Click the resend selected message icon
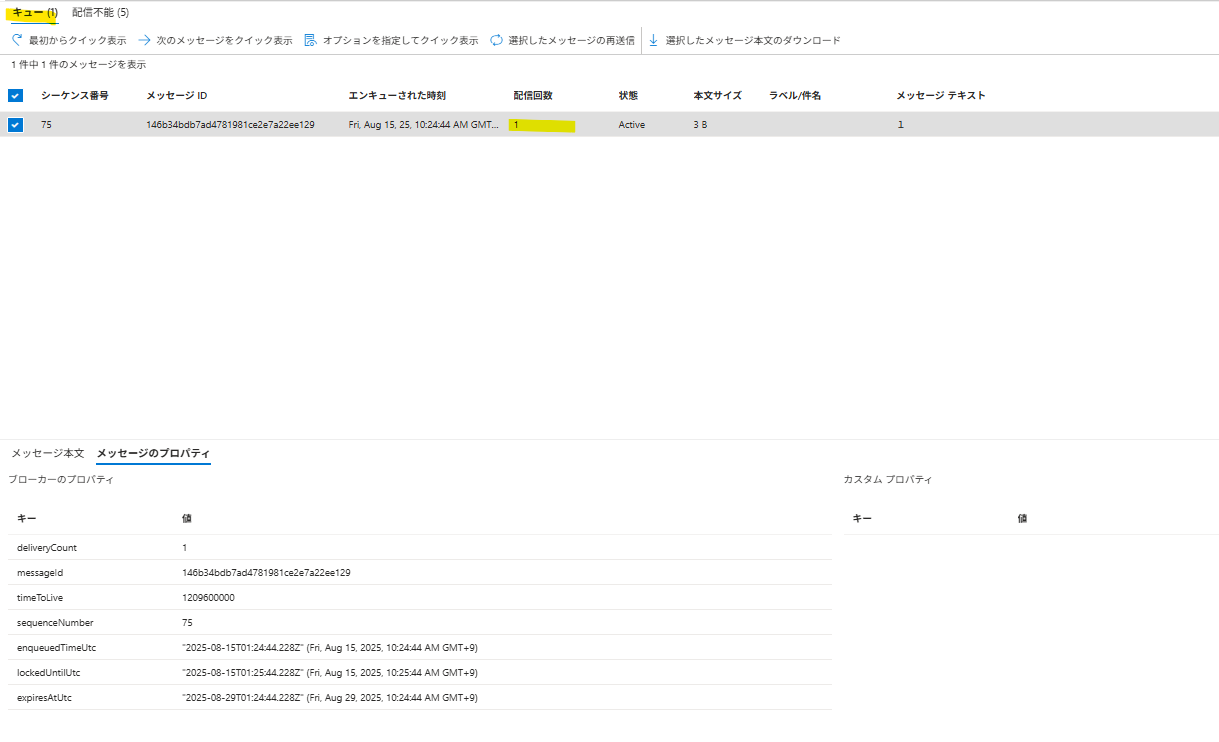The width and height of the screenshot is (1219, 742). [497, 40]
